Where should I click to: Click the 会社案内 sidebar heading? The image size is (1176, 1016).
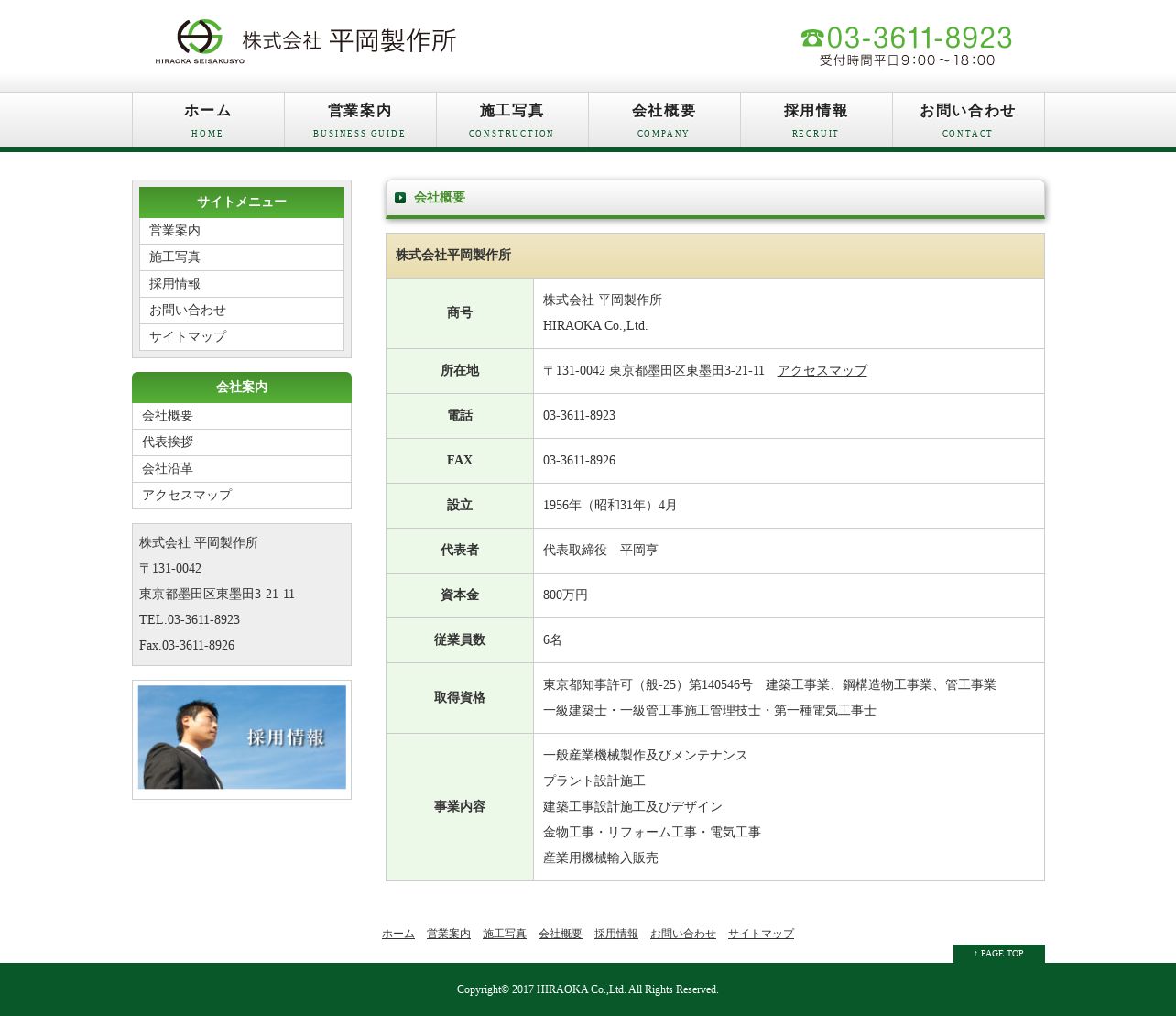tap(242, 388)
